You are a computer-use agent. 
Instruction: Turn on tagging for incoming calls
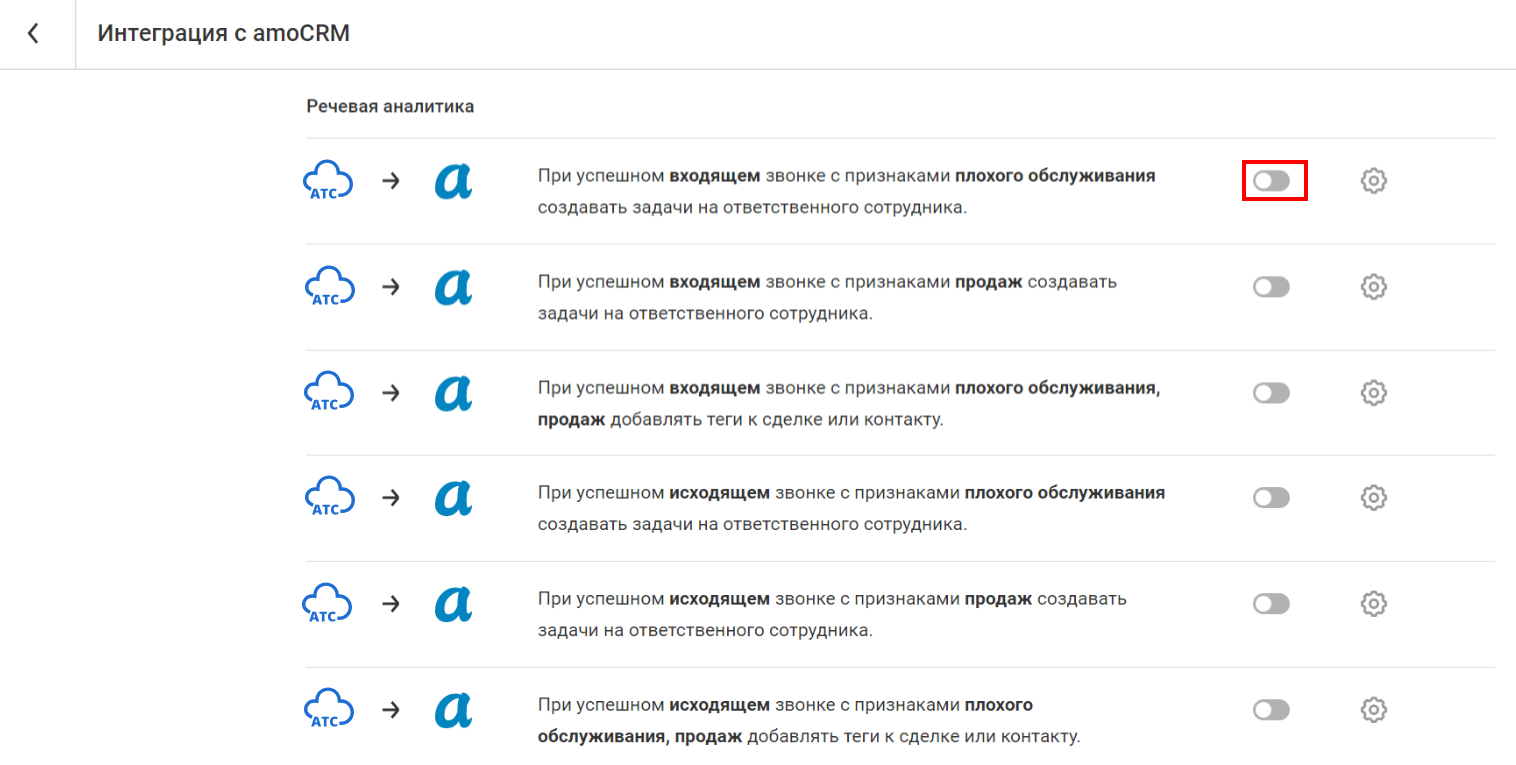(1271, 393)
